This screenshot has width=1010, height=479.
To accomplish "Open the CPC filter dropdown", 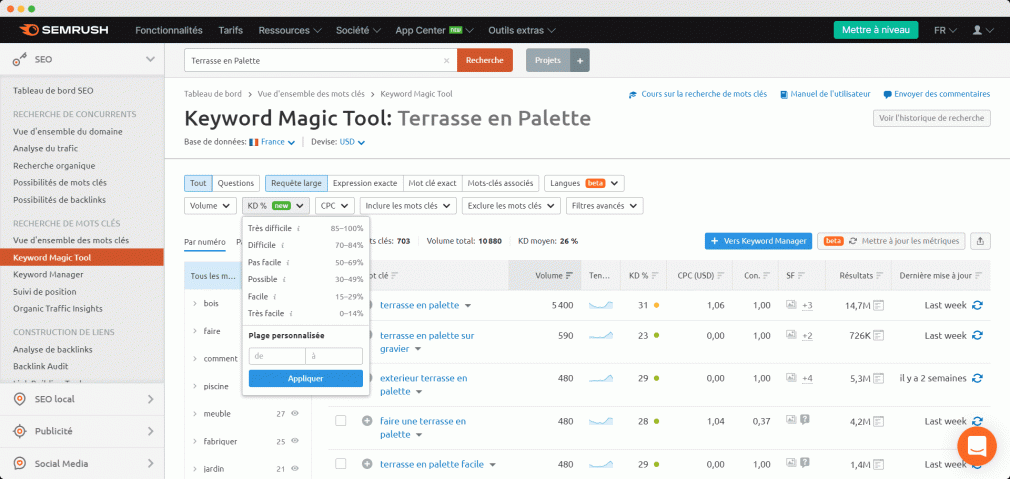I will tap(335, 206).
